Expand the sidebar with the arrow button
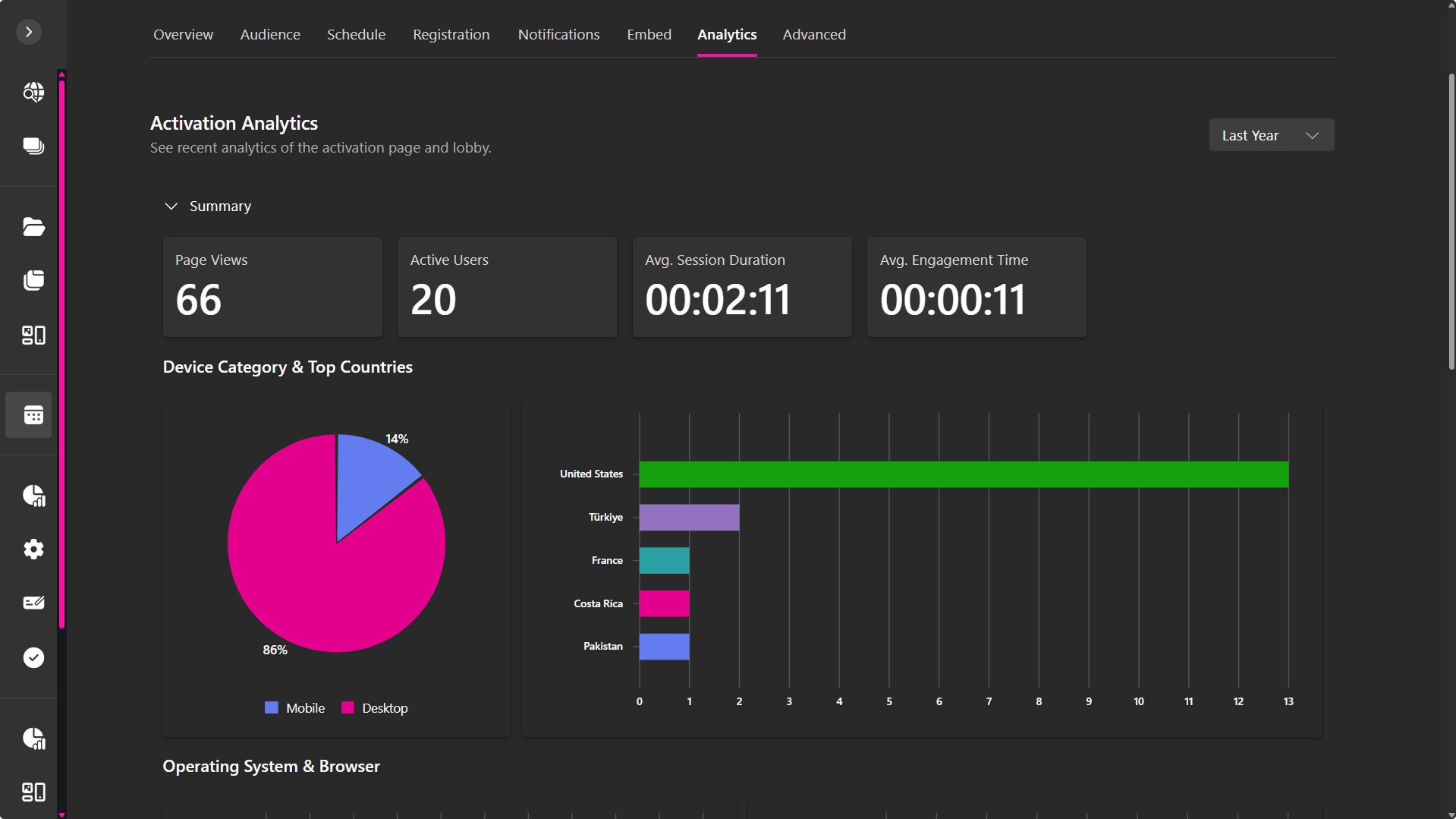The width and height of the screenshot is (1456, 819). coord(29,32)
